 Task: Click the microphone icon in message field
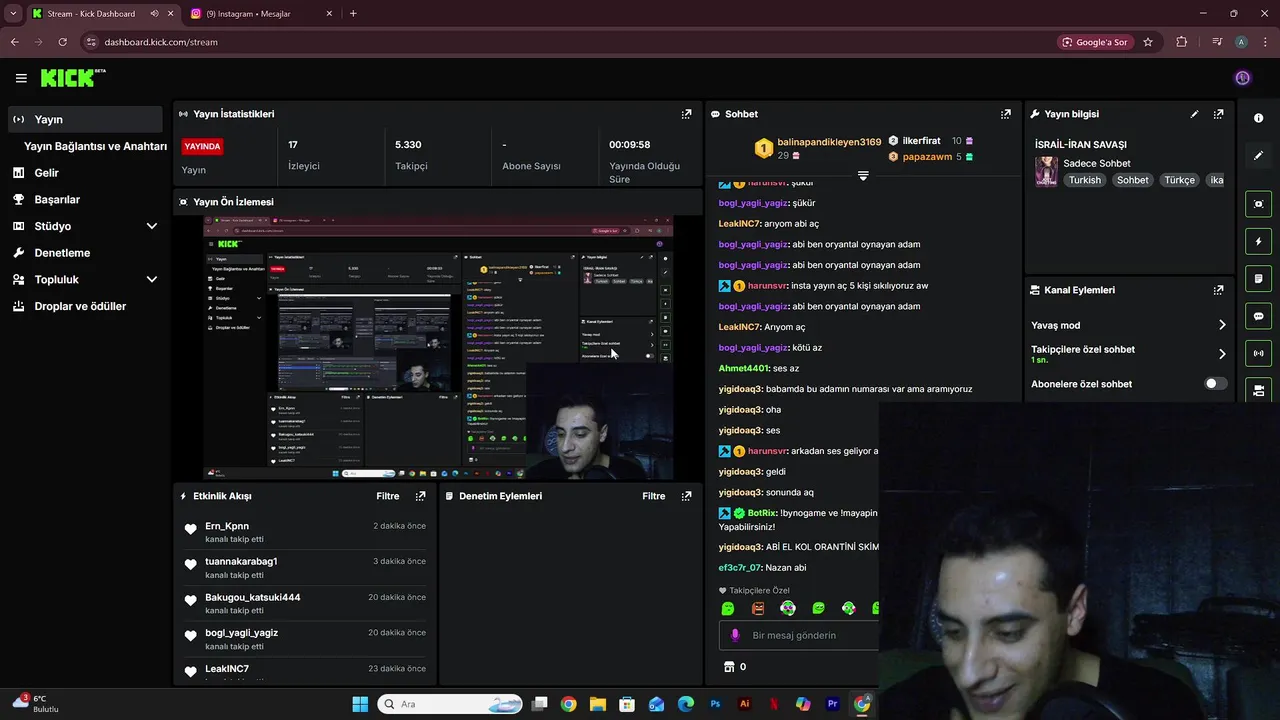point(735,635)
